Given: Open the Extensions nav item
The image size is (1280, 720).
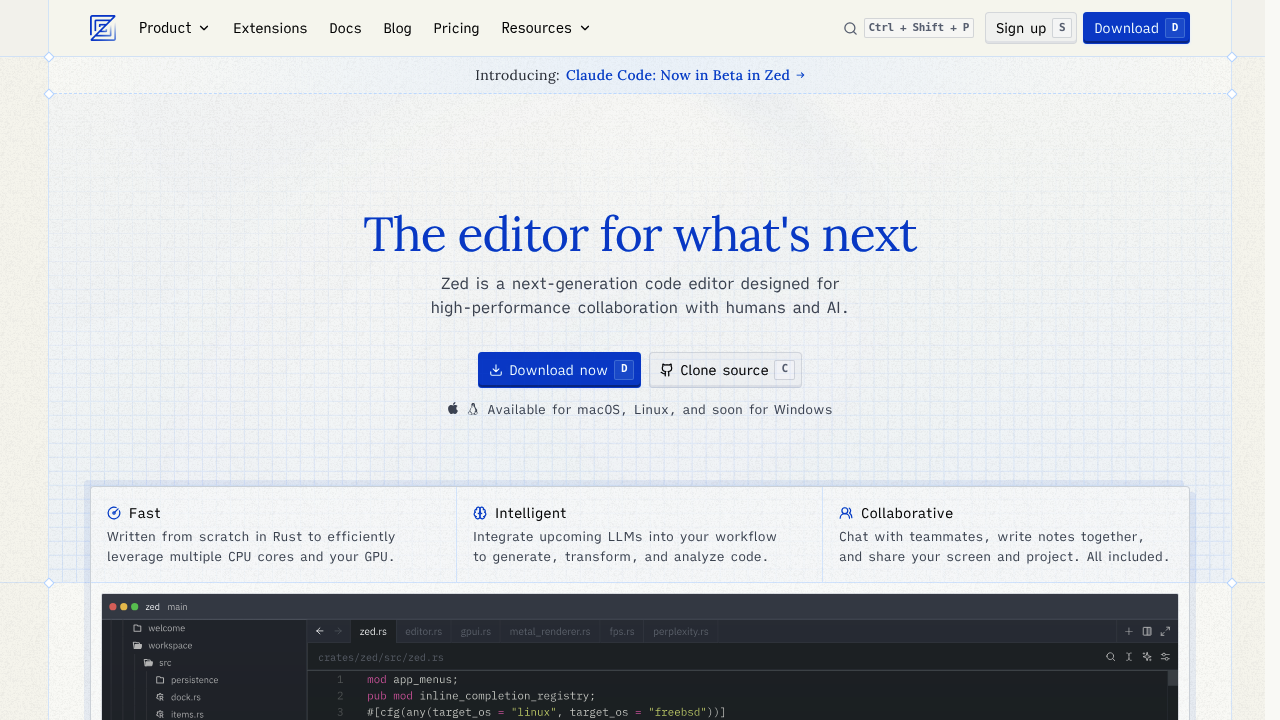Looking at the screenshot, I should 270,28.
